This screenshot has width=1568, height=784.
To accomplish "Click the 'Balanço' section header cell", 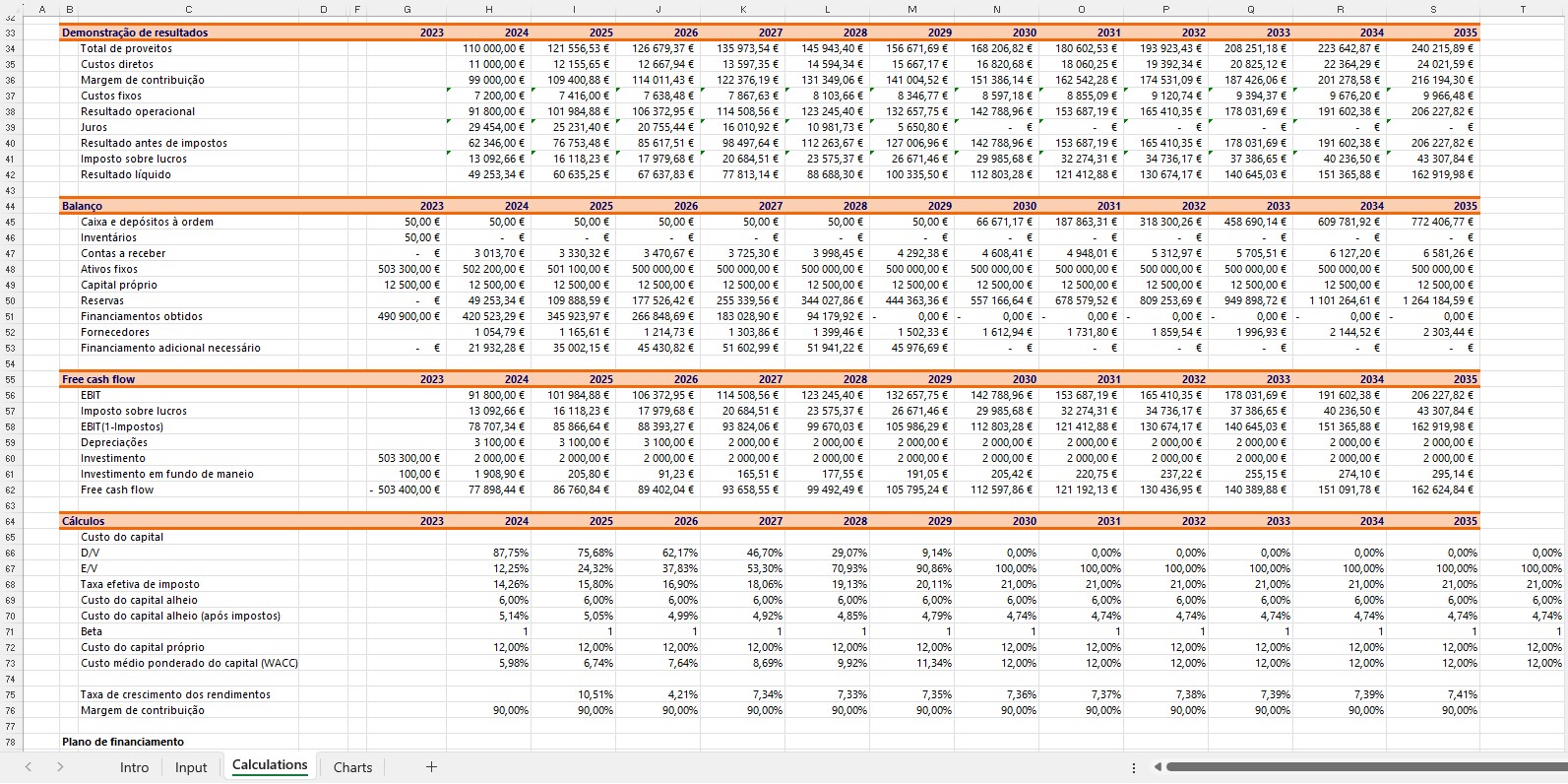I will click(x=82, y=206).
